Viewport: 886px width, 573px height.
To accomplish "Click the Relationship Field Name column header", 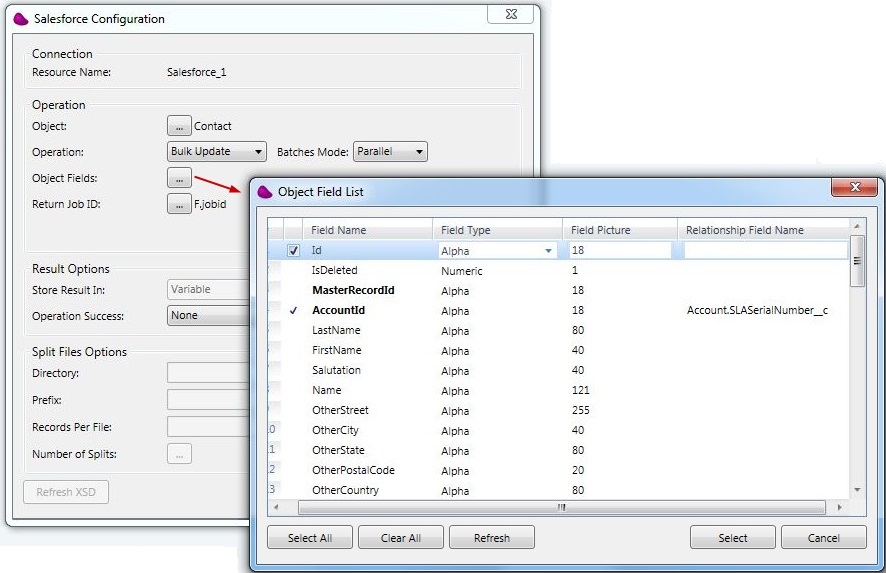I will pos(763,230).
